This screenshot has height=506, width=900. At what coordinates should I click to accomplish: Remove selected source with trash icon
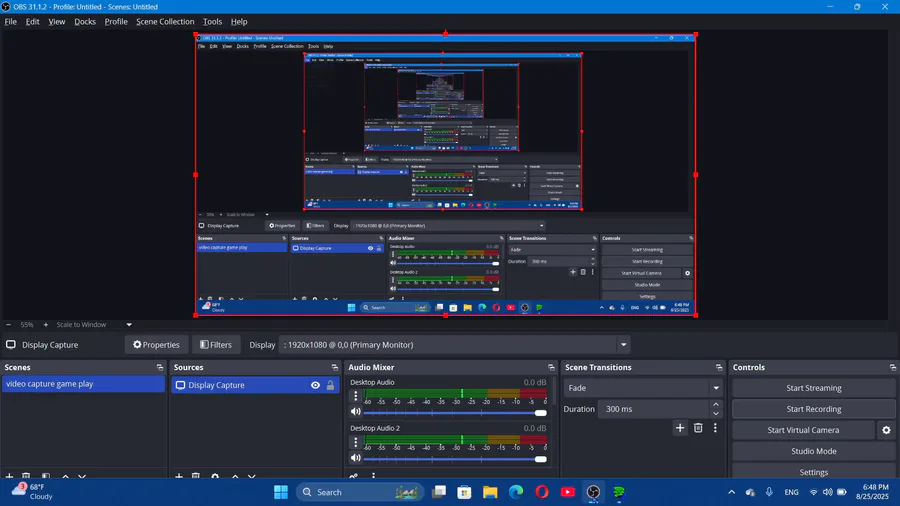click(x=196, y=476)
